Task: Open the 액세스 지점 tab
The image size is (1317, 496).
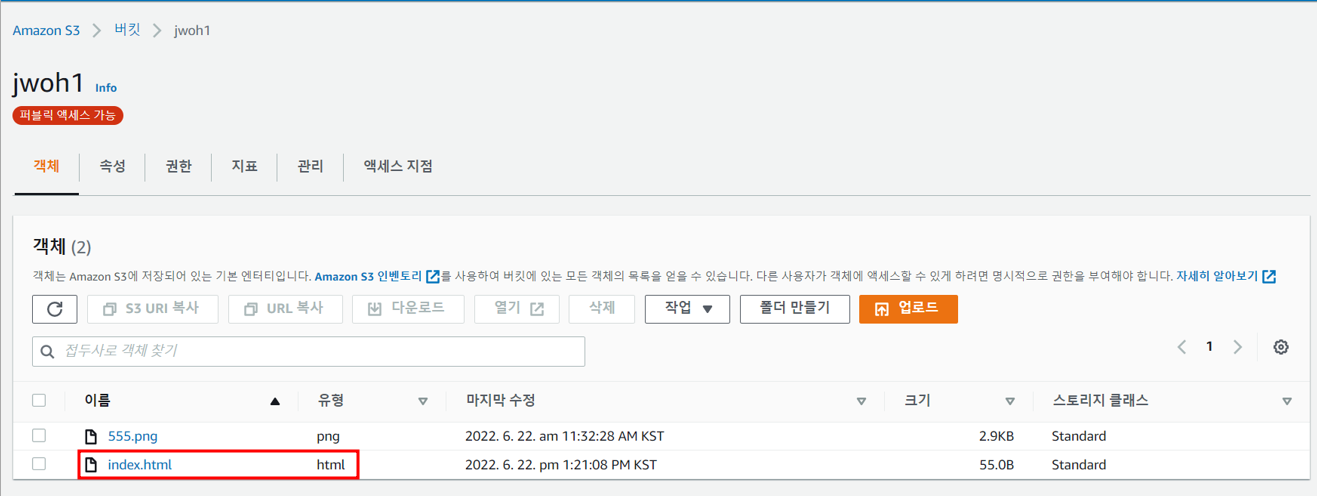Action: [398, 166]
